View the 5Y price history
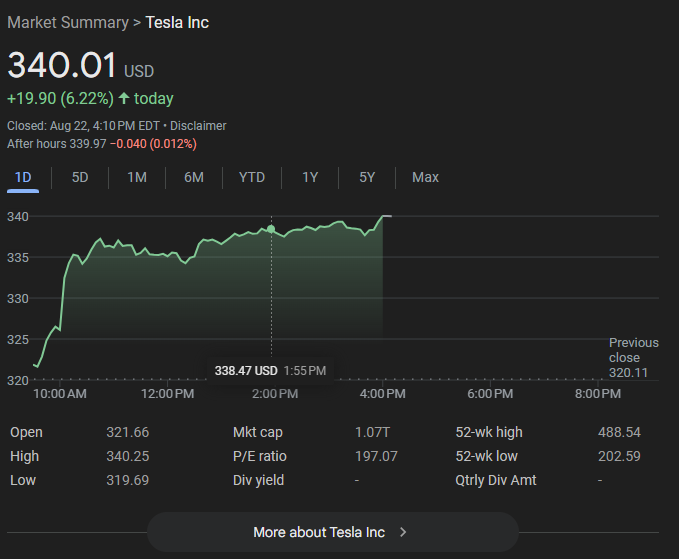The width and height of the screenshot is (679, 559). [x=367, y=177]
